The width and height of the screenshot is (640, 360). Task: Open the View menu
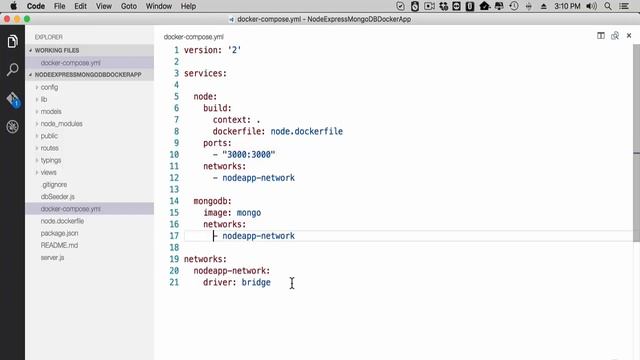(x=104, y=6)
